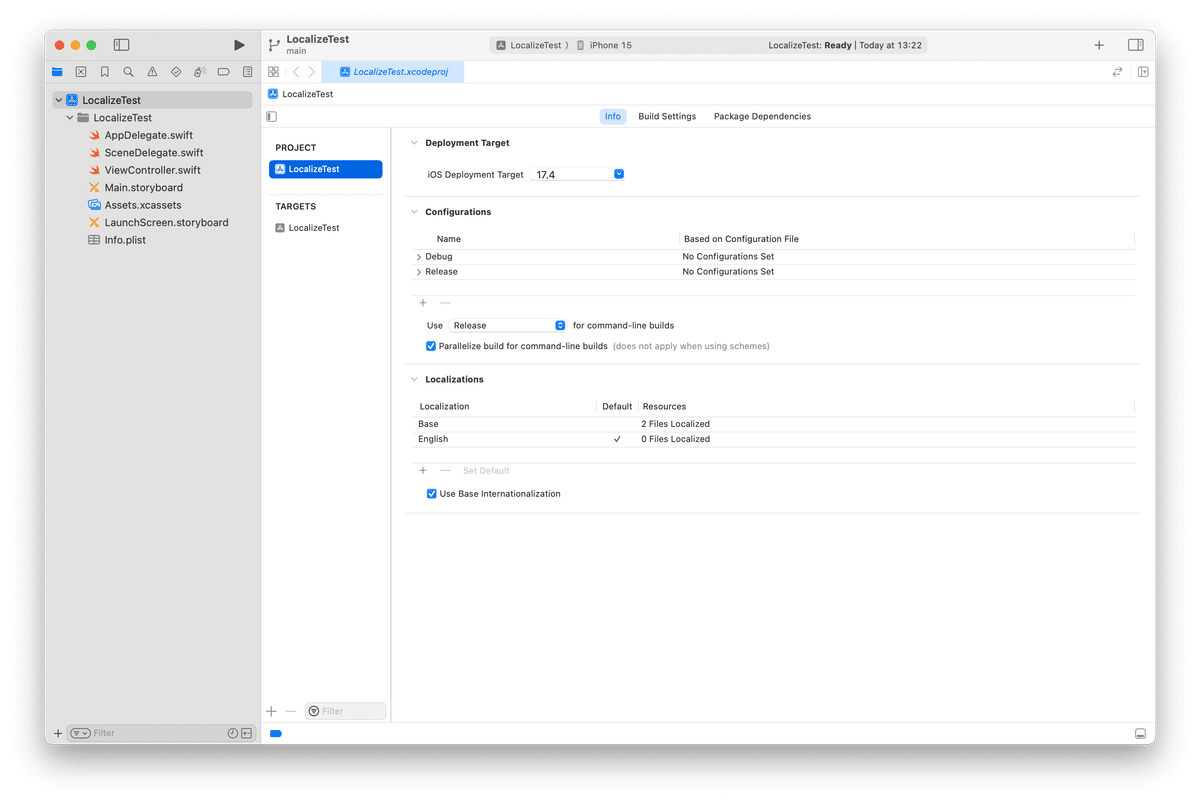
Task: Add a localization with the plus button
Action: click(423, 471)
